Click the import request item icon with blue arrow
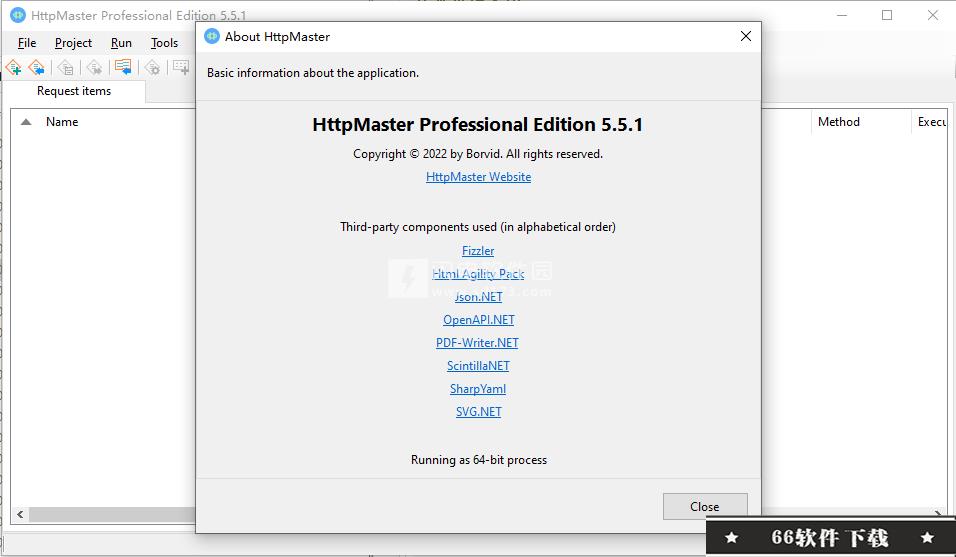 coord(37,67)
